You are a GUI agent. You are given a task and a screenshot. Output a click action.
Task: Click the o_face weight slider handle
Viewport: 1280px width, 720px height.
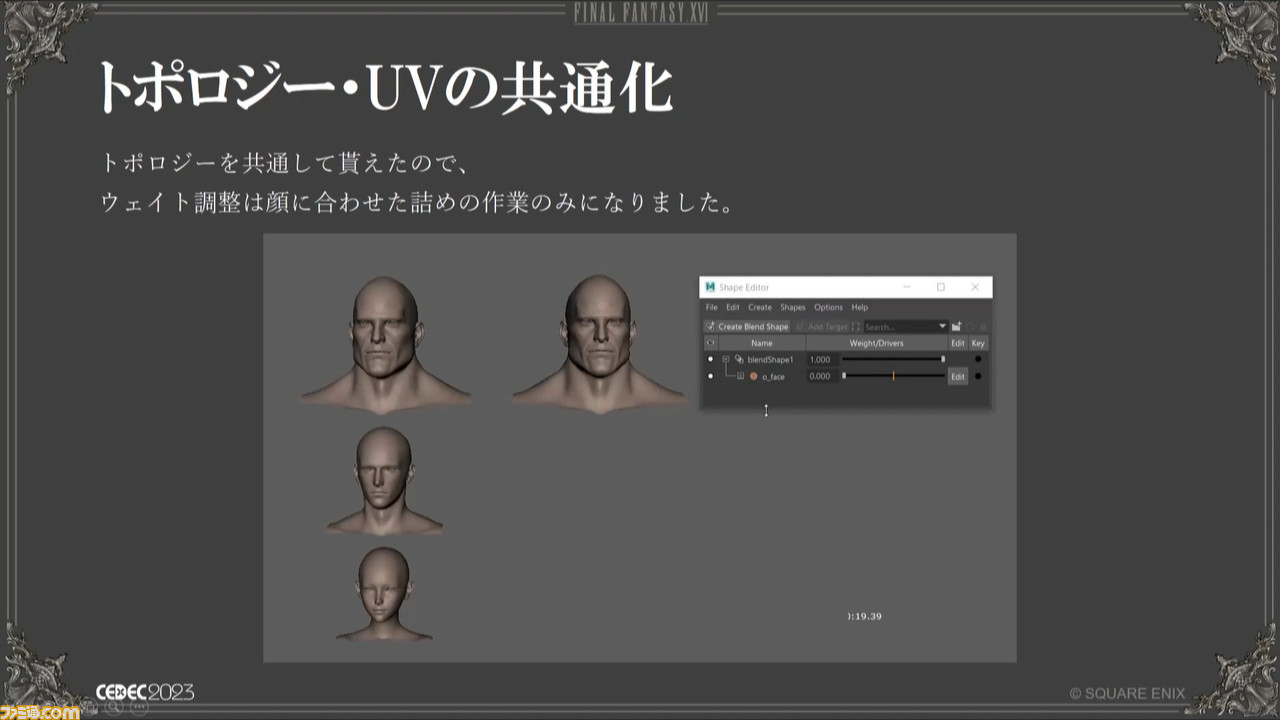pyautogui.click(x=844, y=376)
